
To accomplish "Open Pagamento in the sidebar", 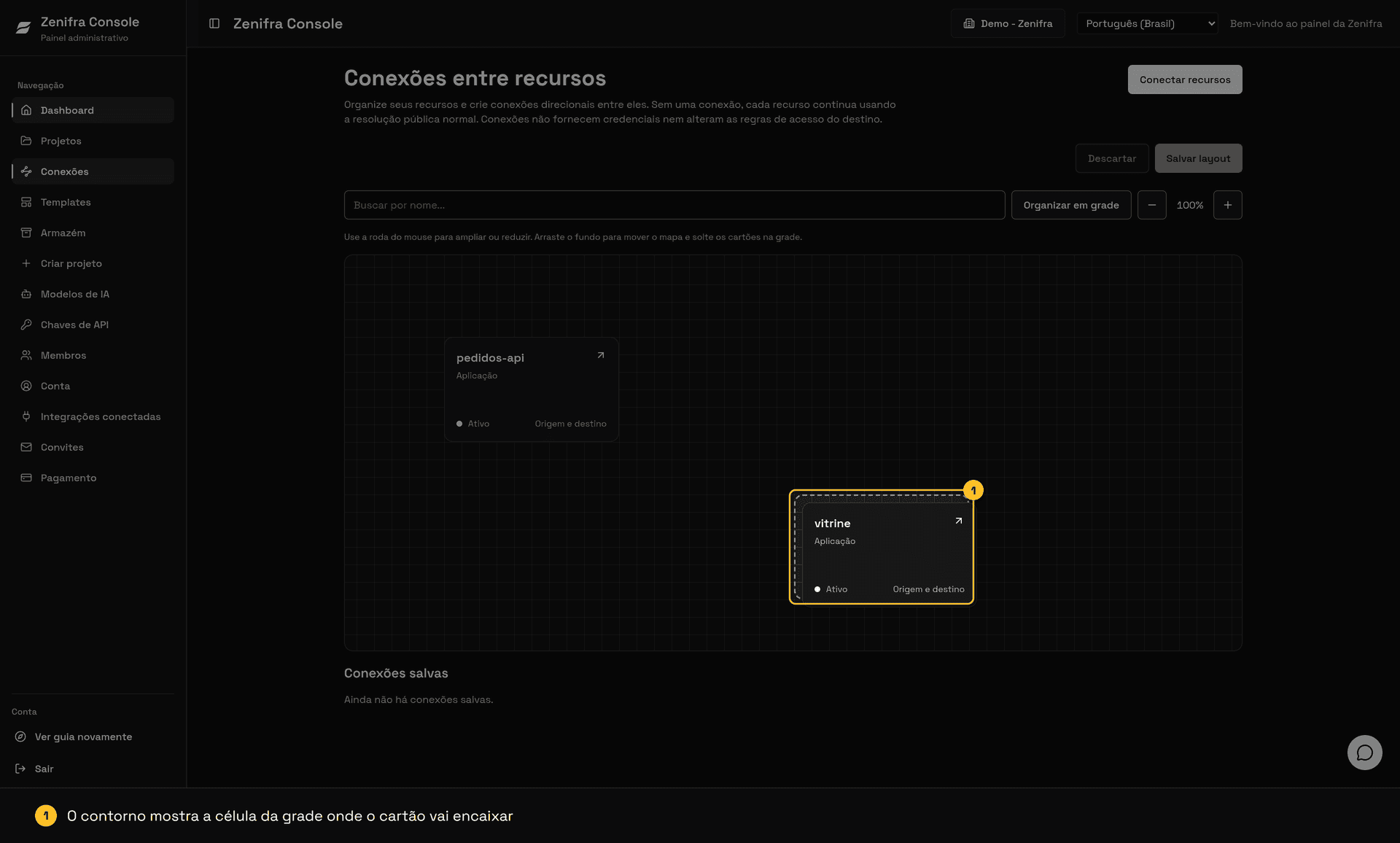I will coord(93,478).
